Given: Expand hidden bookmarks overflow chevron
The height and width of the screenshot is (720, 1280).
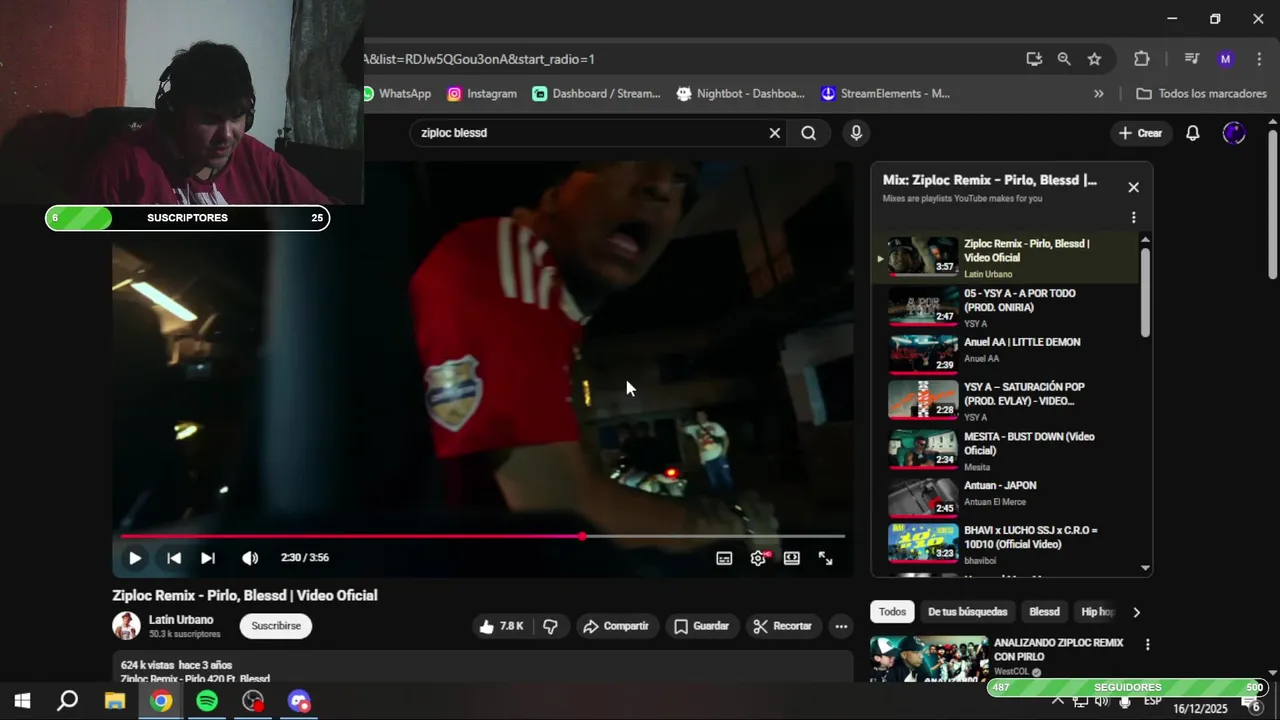Looking at the screenshot, I should 1099,94.
